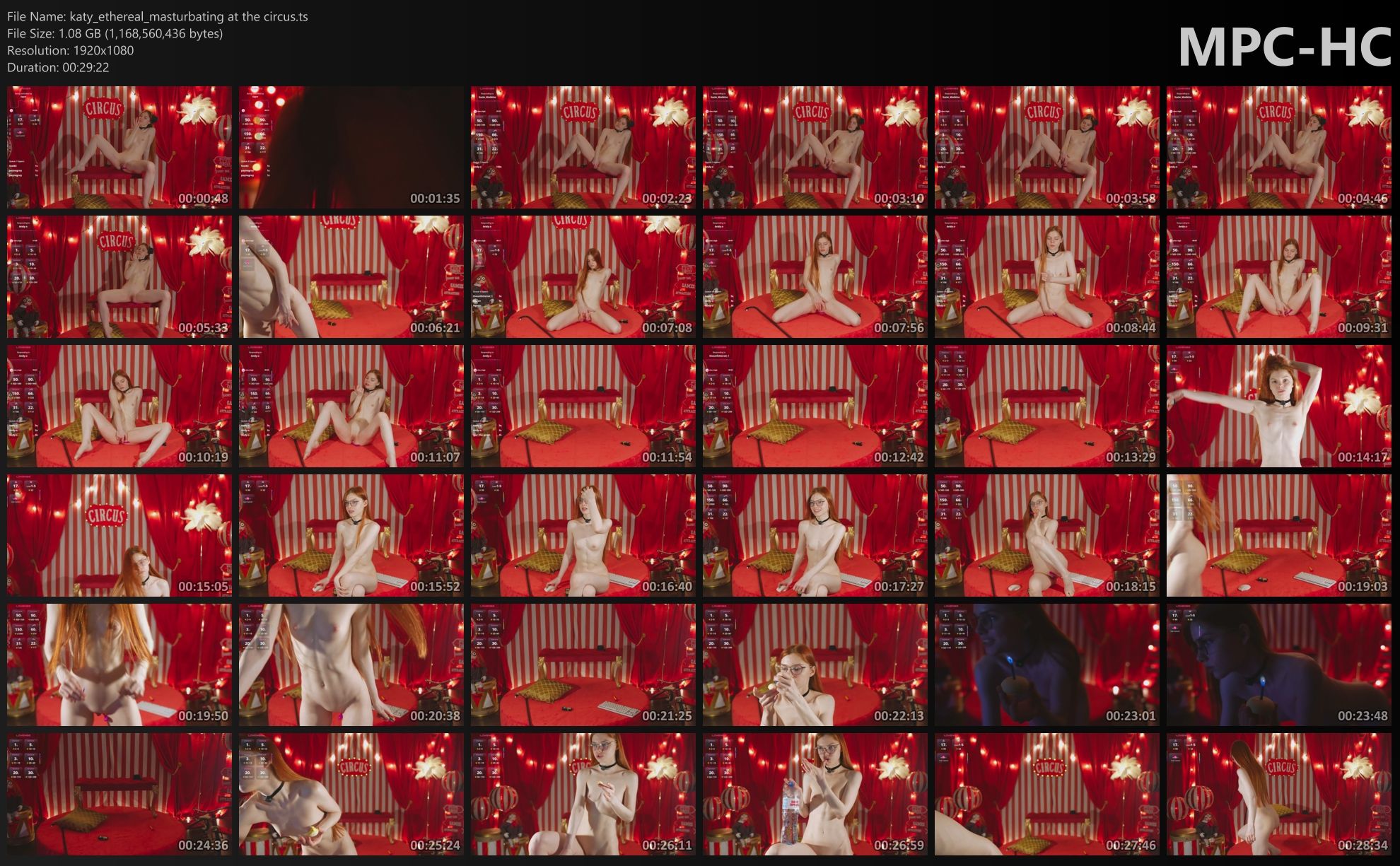This screenshot has height=866, width=1400.
Task: Choose the frame stamped 00:08:44
Action: pyautogui.click(x=1047, y=277)
